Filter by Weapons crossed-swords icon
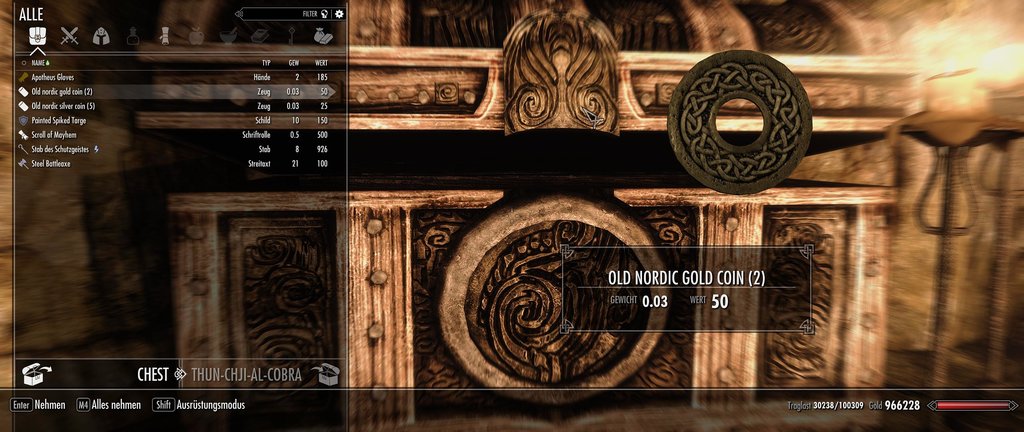The width and height of the screenshot is (1024, 432). point(69,35)
